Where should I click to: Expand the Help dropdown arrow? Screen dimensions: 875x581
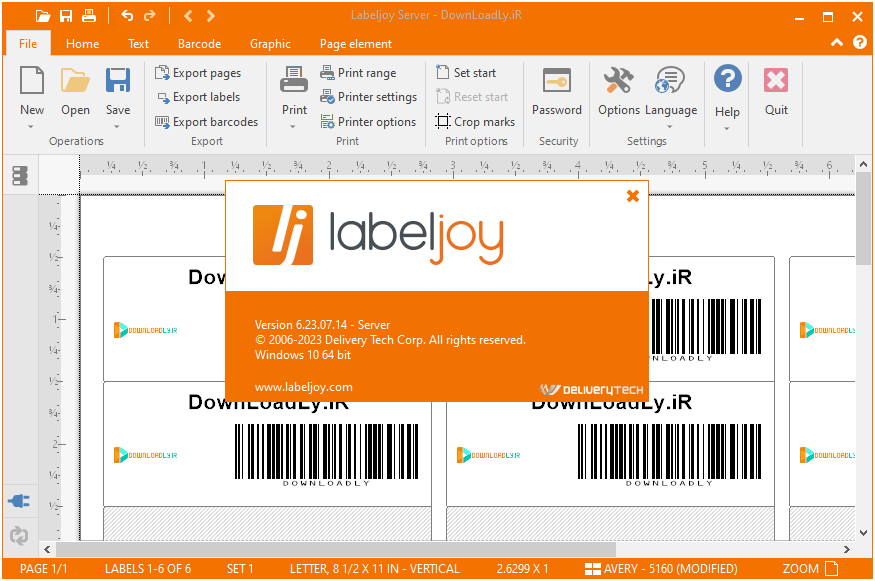coord(727,129)
